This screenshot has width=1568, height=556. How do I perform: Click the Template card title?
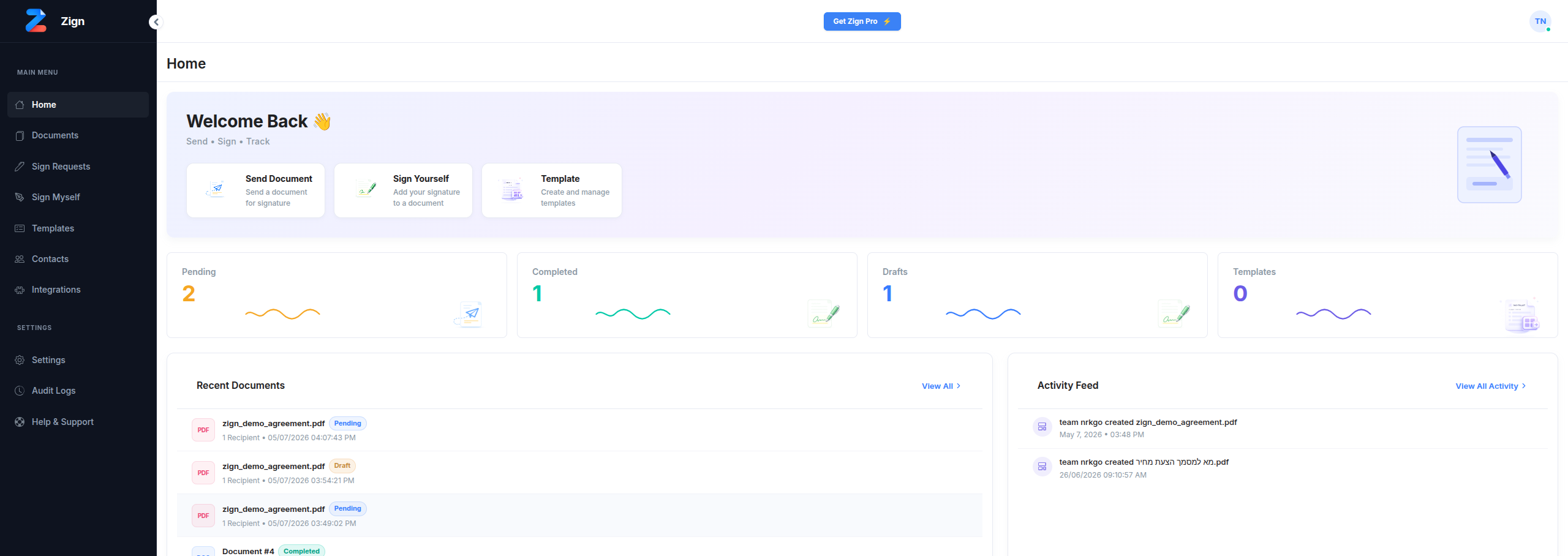click(x=560, y=179)
